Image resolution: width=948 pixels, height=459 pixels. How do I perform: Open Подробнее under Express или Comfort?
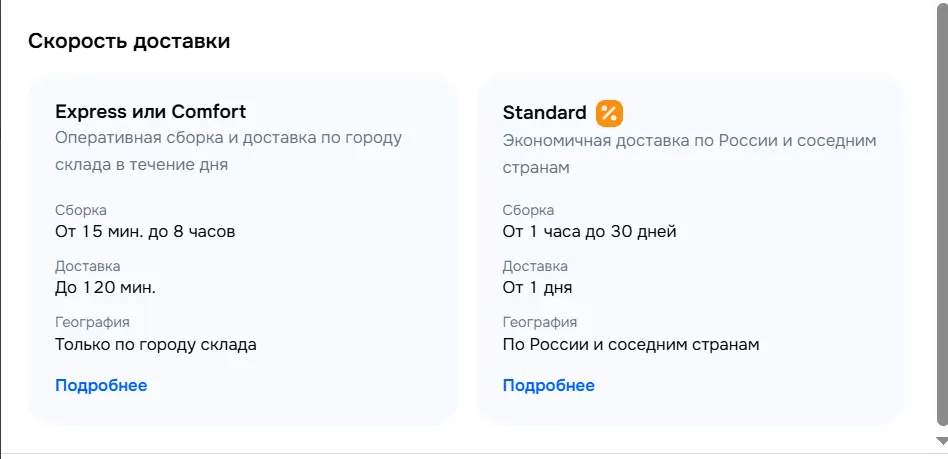coord(101,386)
